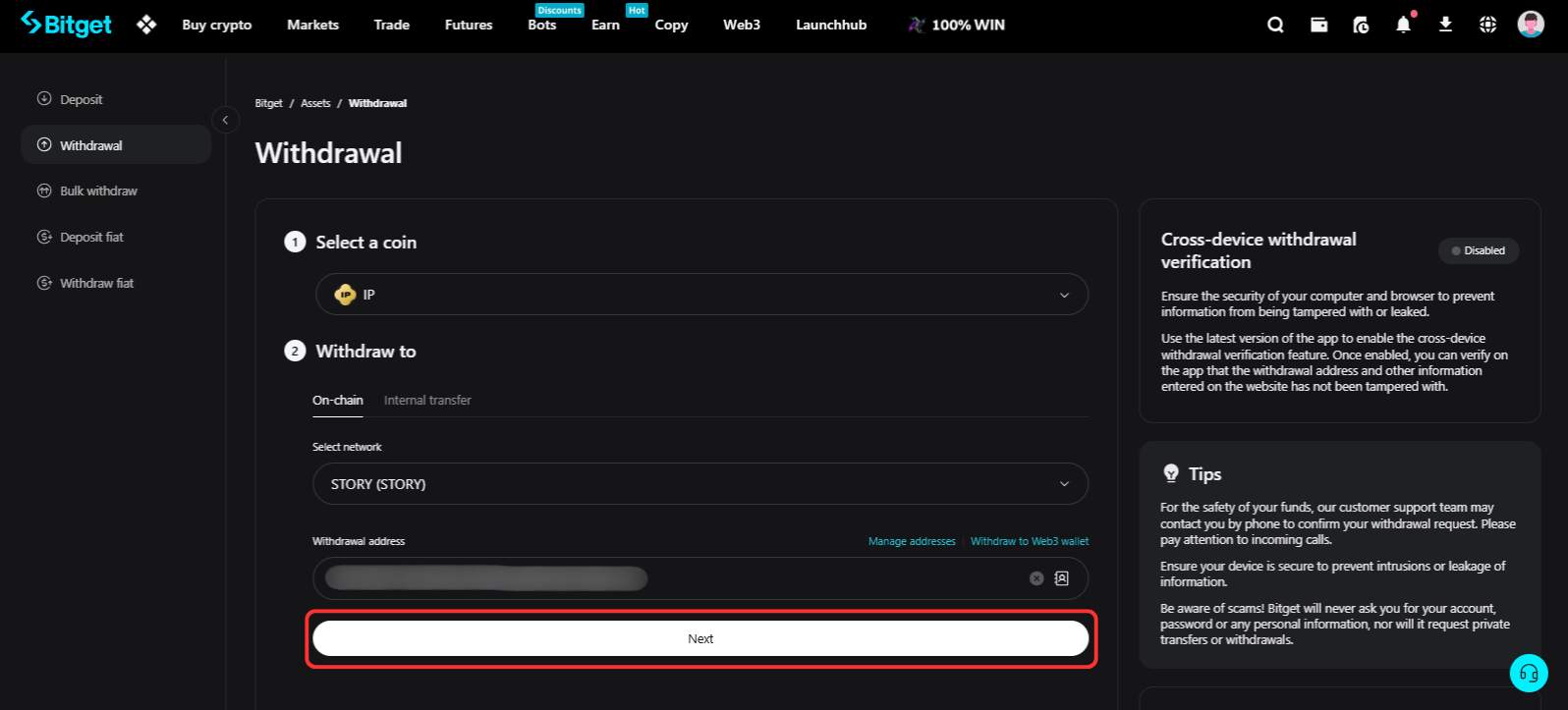Collapse the sidebar with the arrow button
Image resolution: width=1568 pixels, height=710 pixels.
(x=225, y=120)
